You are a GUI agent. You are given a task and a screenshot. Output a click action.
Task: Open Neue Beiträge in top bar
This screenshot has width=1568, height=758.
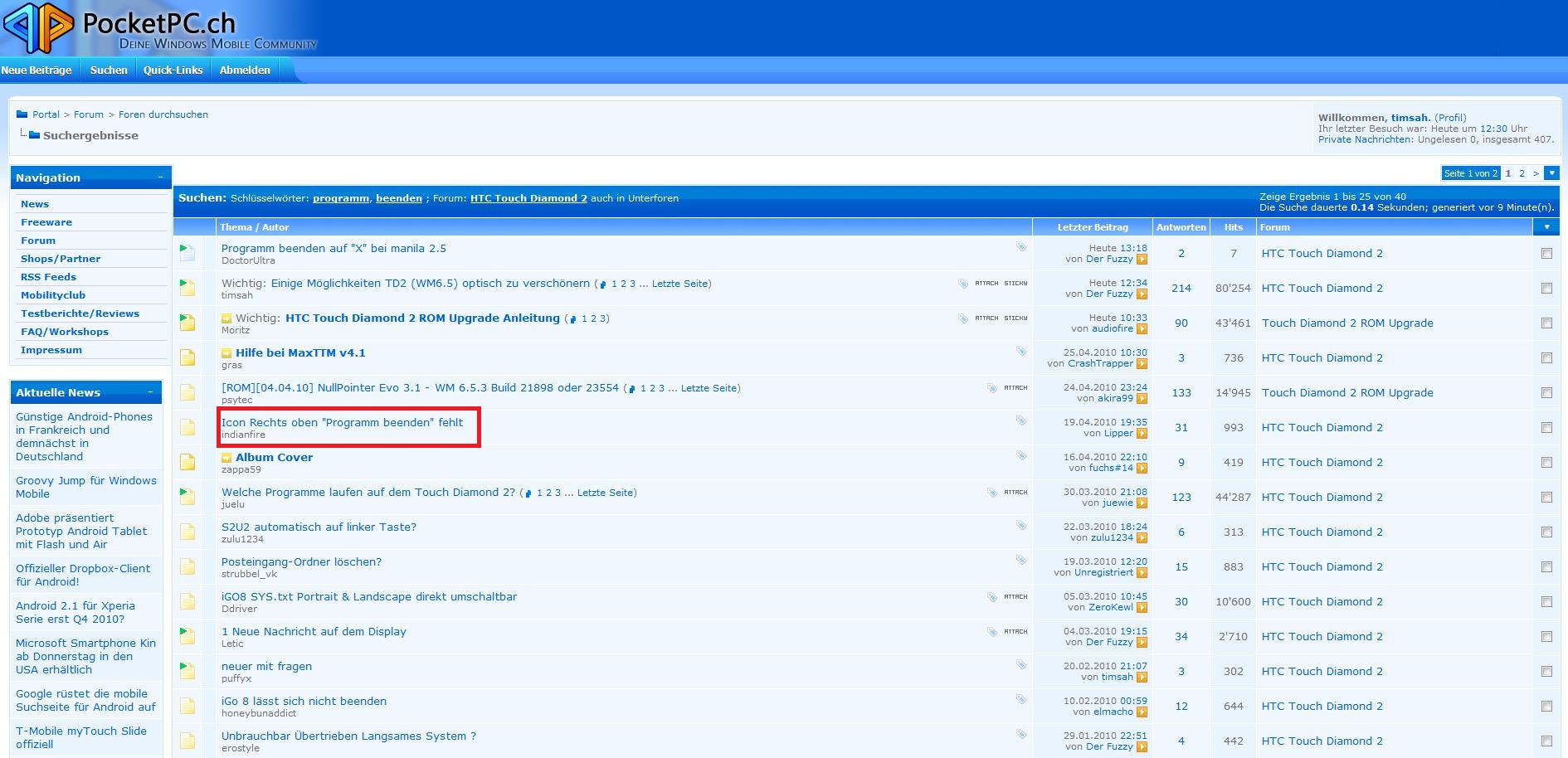pos(37,70)
